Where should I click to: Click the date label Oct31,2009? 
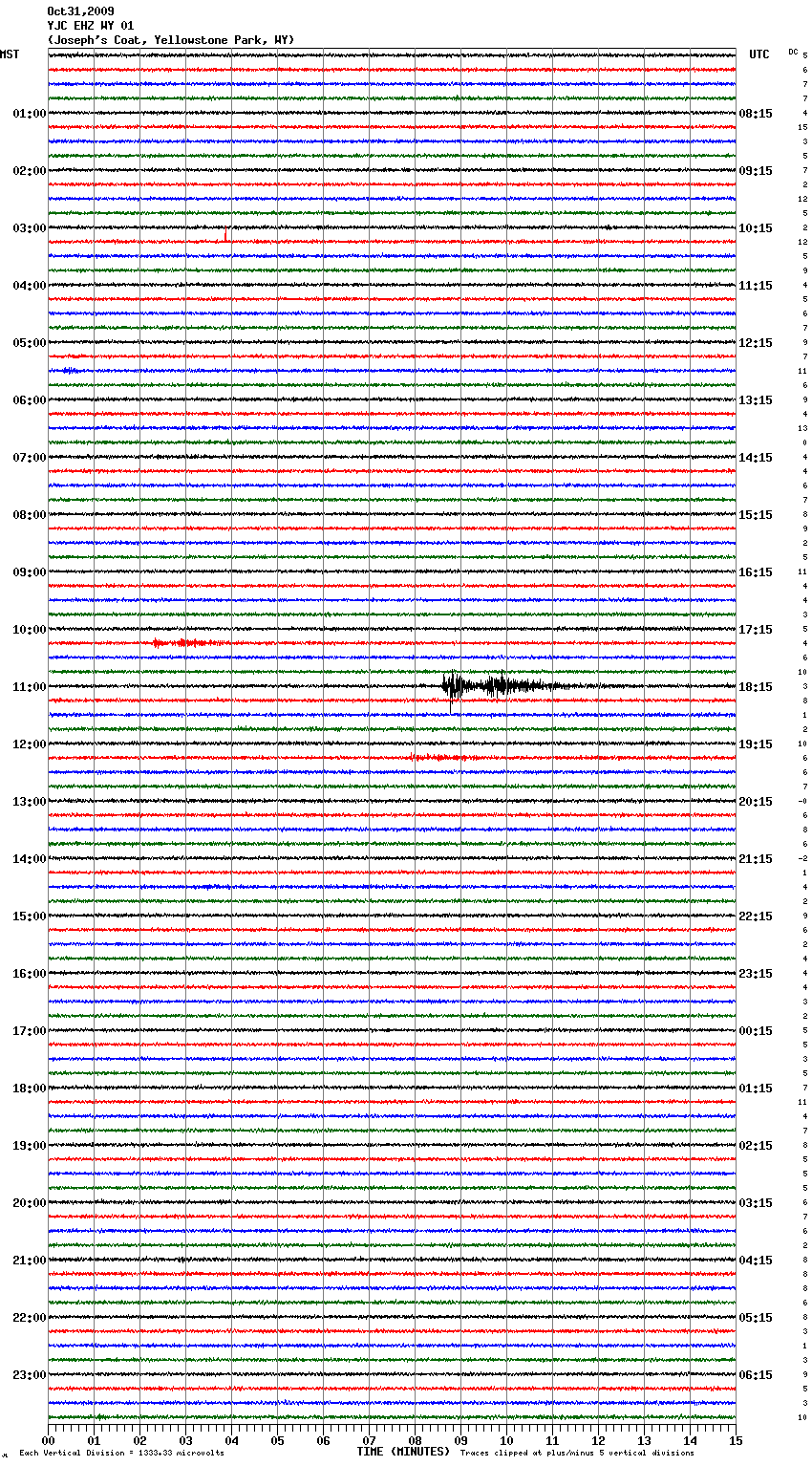80,11
